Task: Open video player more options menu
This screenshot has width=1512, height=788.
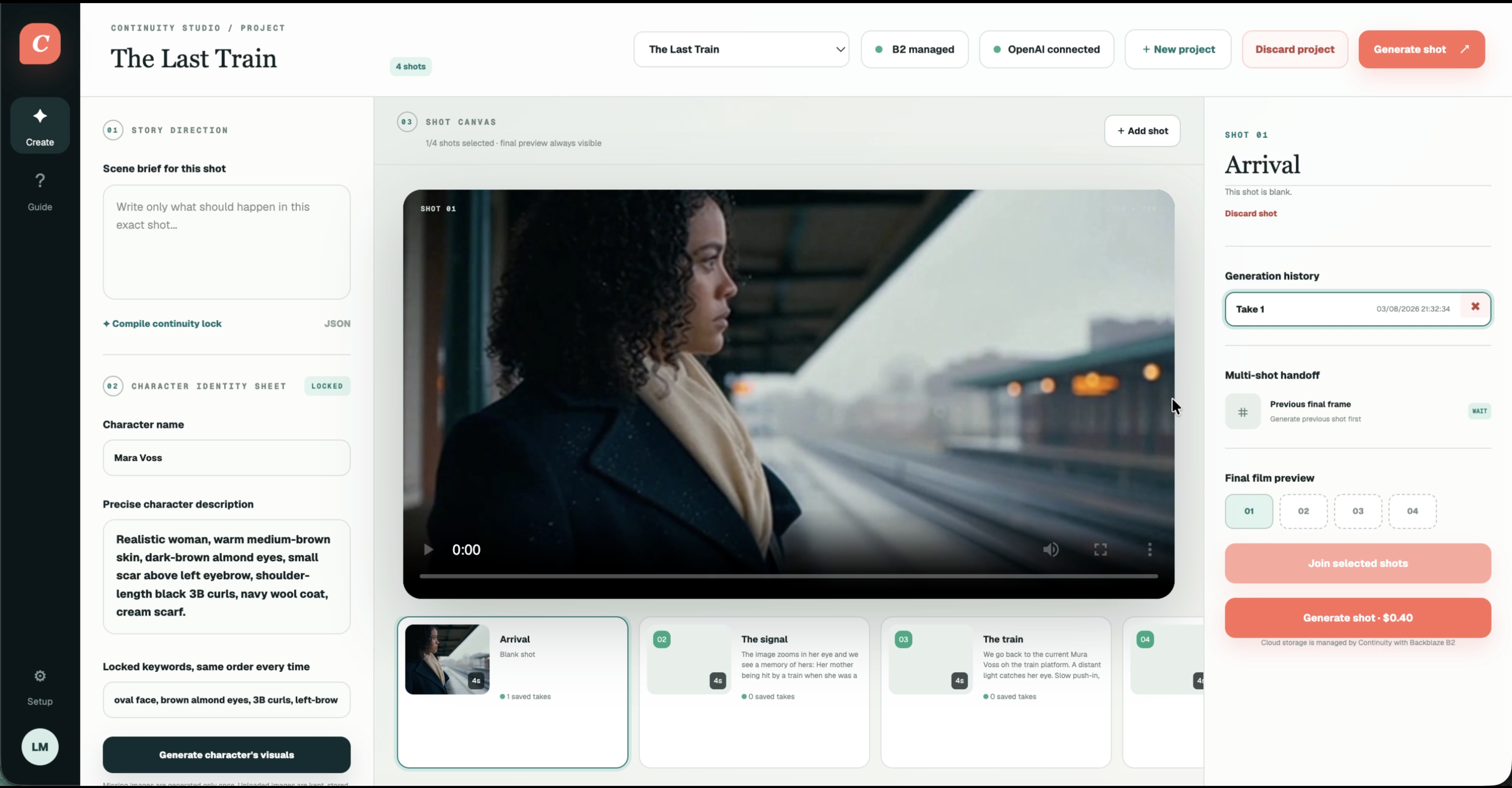Action: (x=1150, y=550)
